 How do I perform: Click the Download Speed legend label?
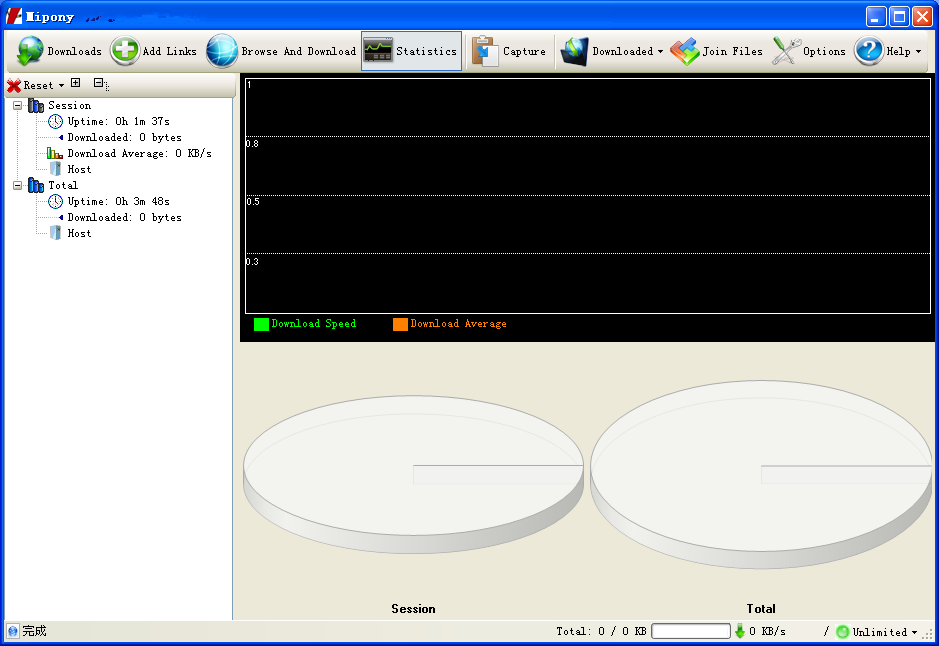314,324
